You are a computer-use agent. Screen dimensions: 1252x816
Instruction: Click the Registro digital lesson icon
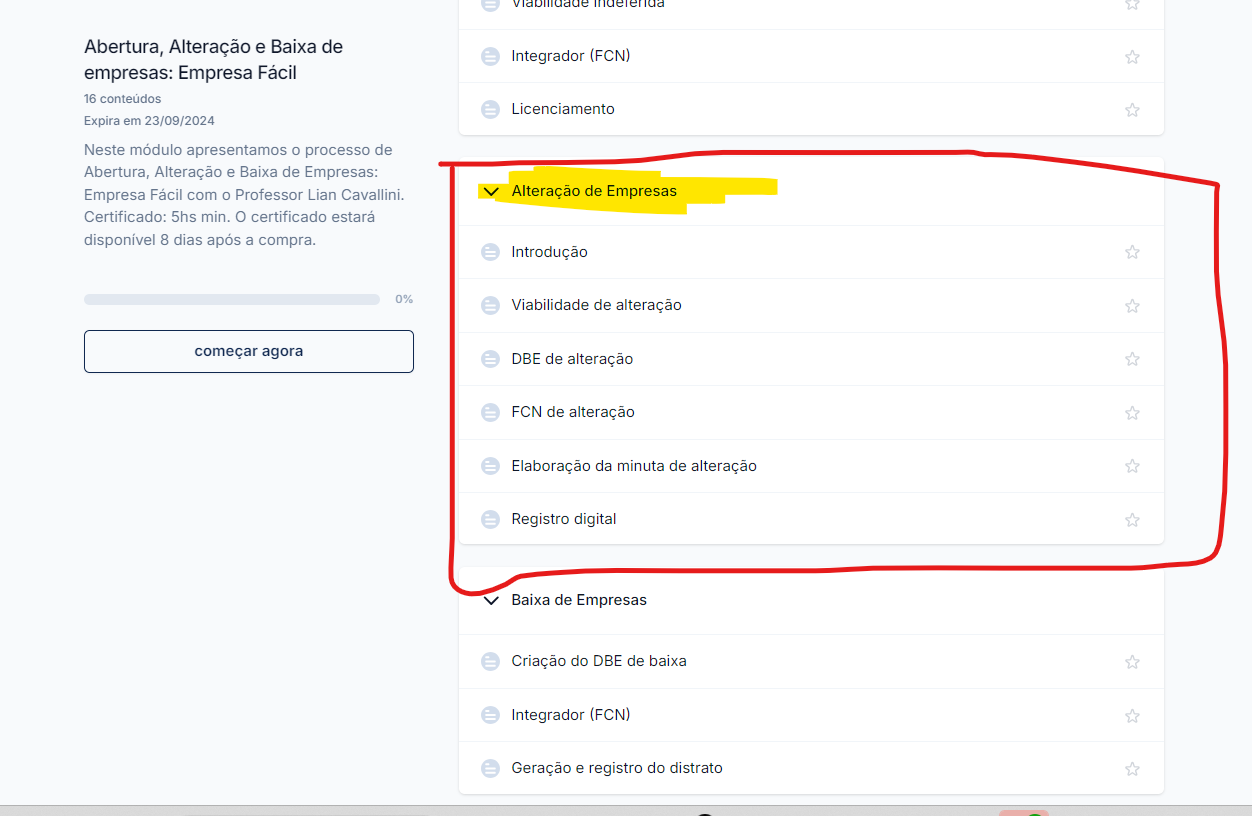490,519
